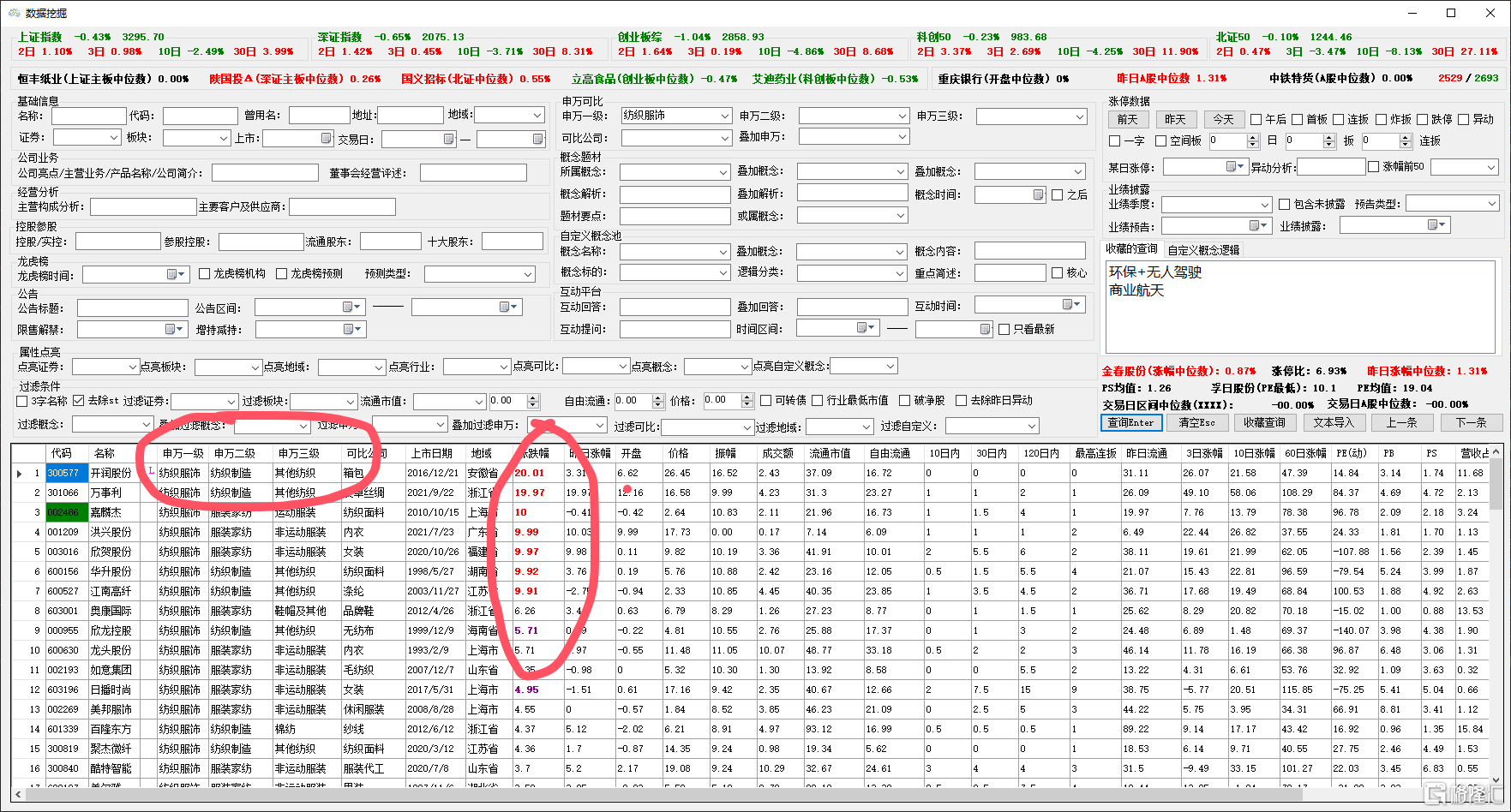Viewport: 1511px width, 812px height.
Task: Open calendar icon in 互动时间 field
Action: (x=1071, y=305)
